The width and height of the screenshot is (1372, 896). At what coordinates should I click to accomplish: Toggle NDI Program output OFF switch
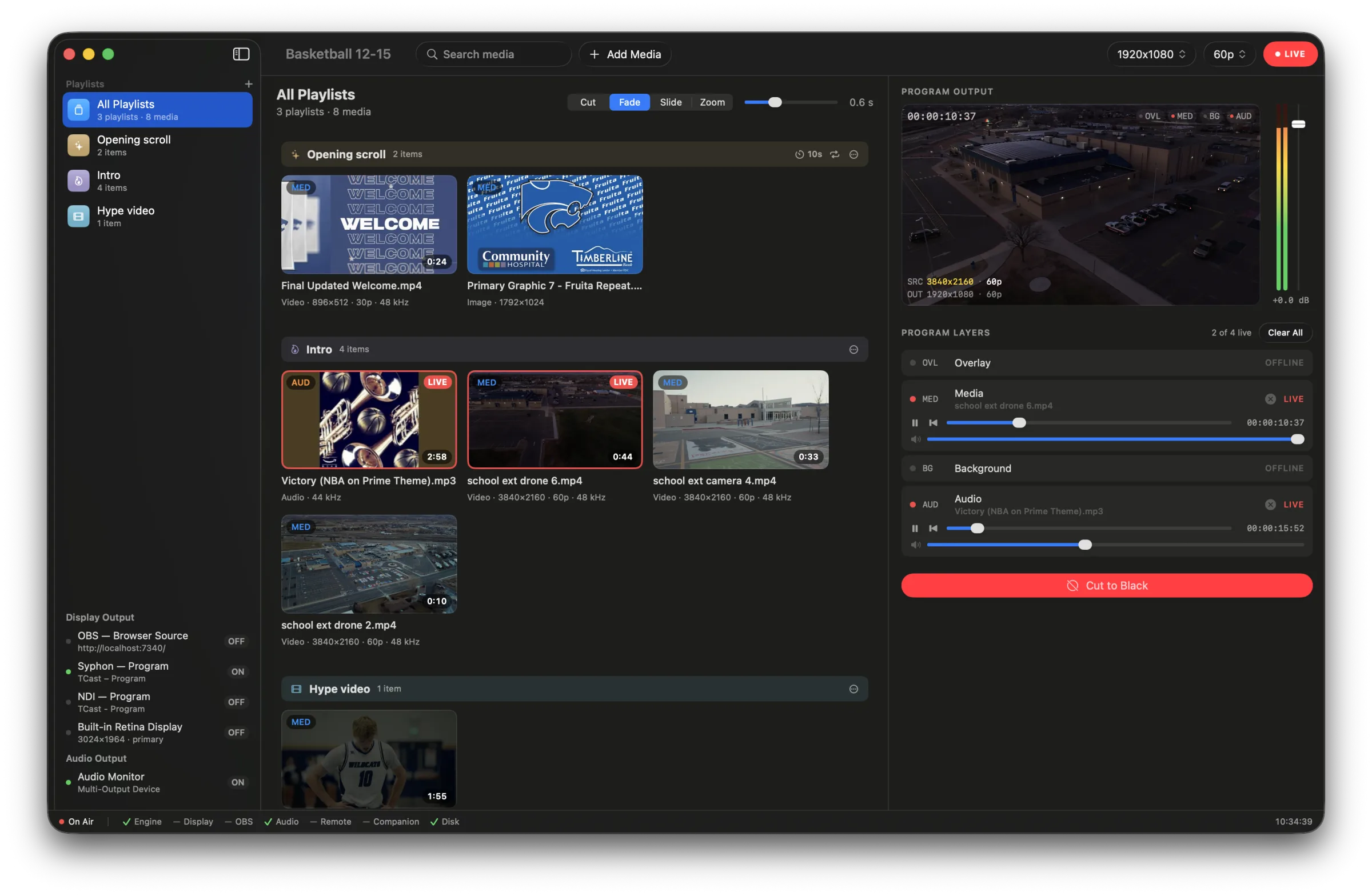click(x=236, y=702)
